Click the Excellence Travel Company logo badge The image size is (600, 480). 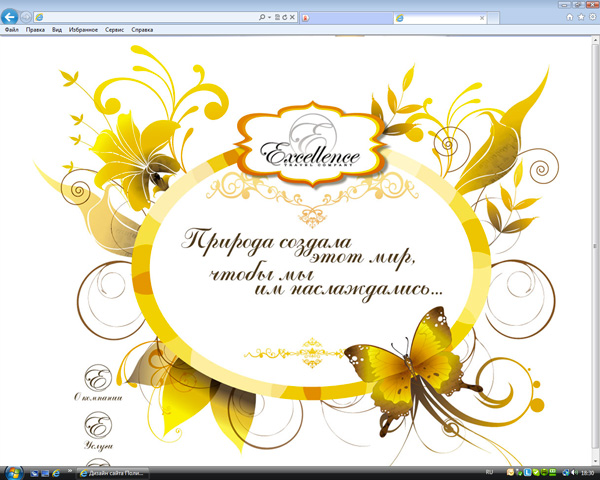pyautogui.click(x=311, y=145)
